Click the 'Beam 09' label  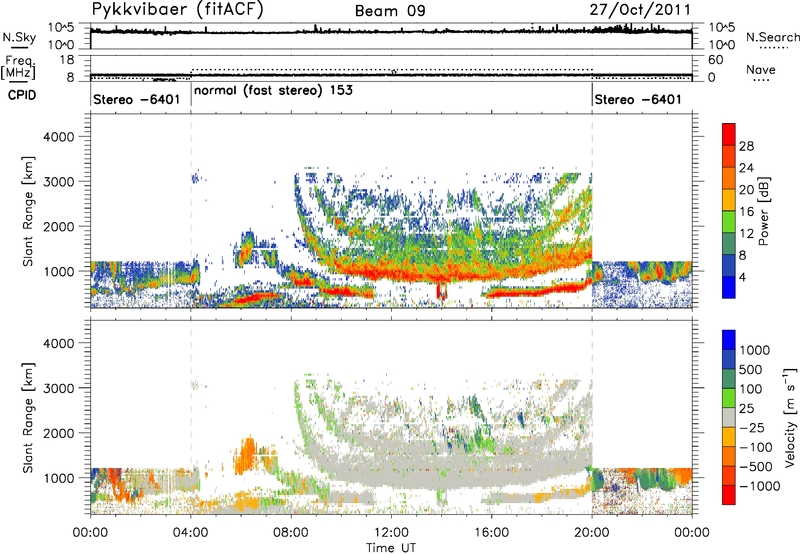[x=390, y=11]
